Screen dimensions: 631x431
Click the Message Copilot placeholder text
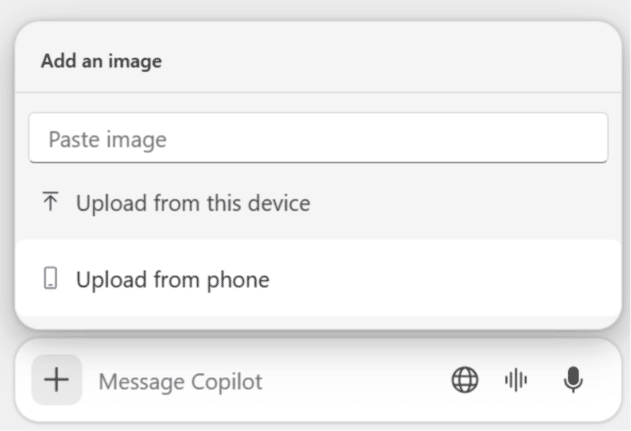pos(180,381)
